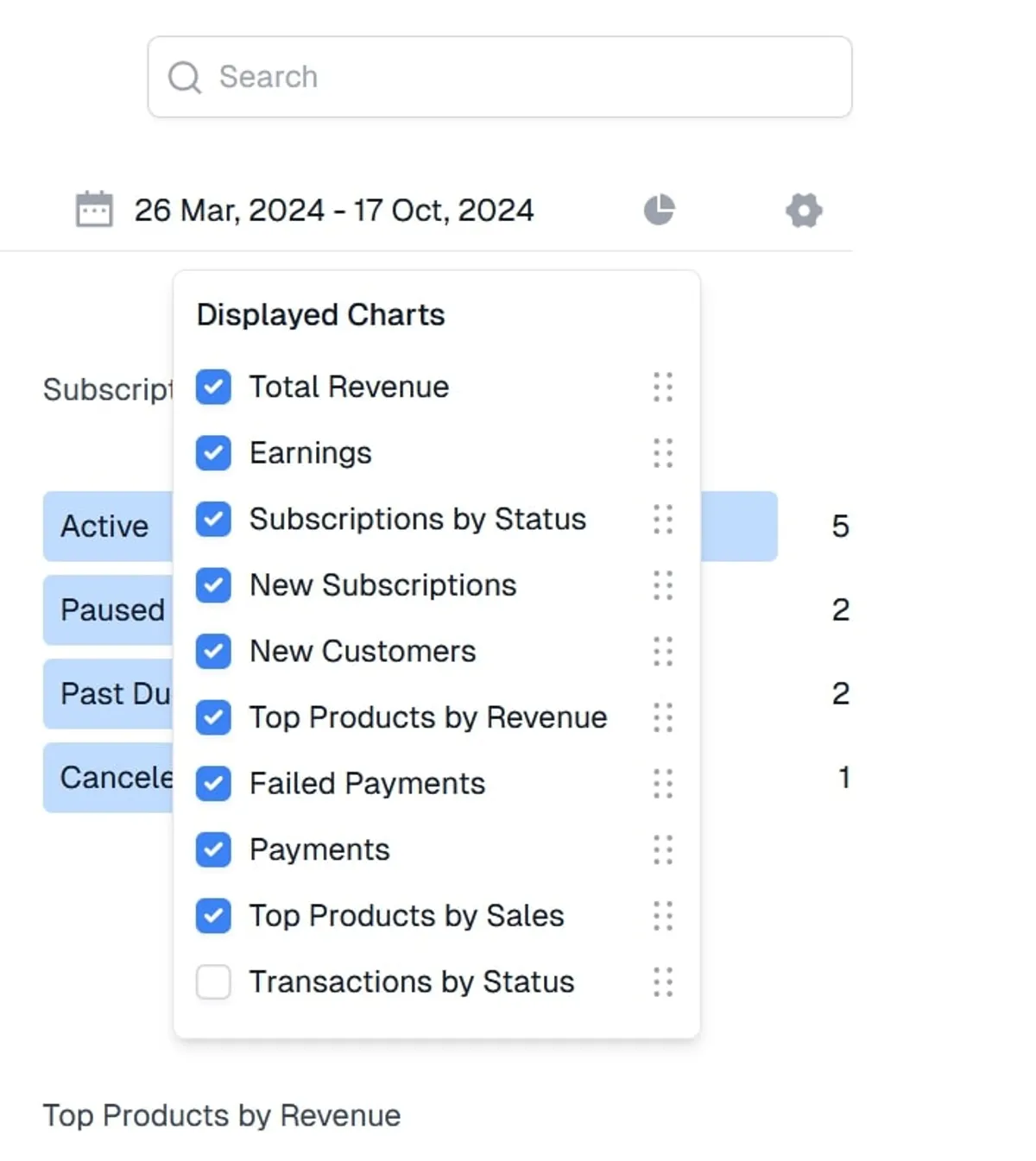Enable the Transactions by Status checkbox

click(213, 982)
